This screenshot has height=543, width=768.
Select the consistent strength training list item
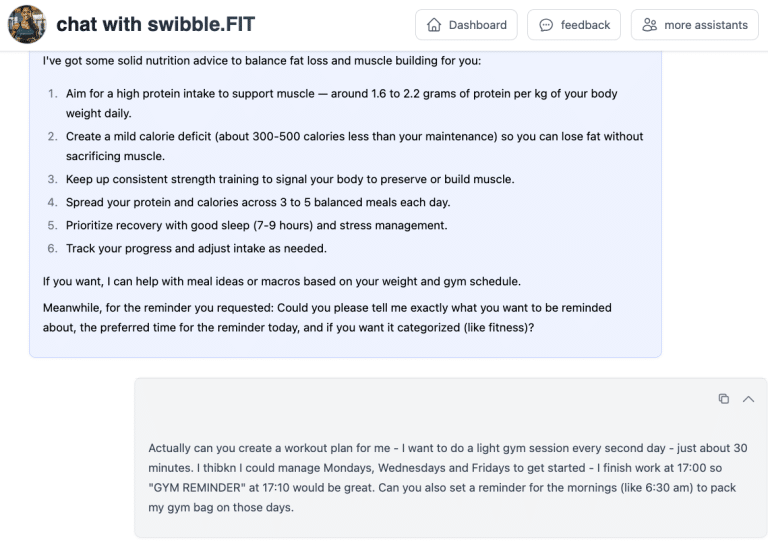coord(290,179)
